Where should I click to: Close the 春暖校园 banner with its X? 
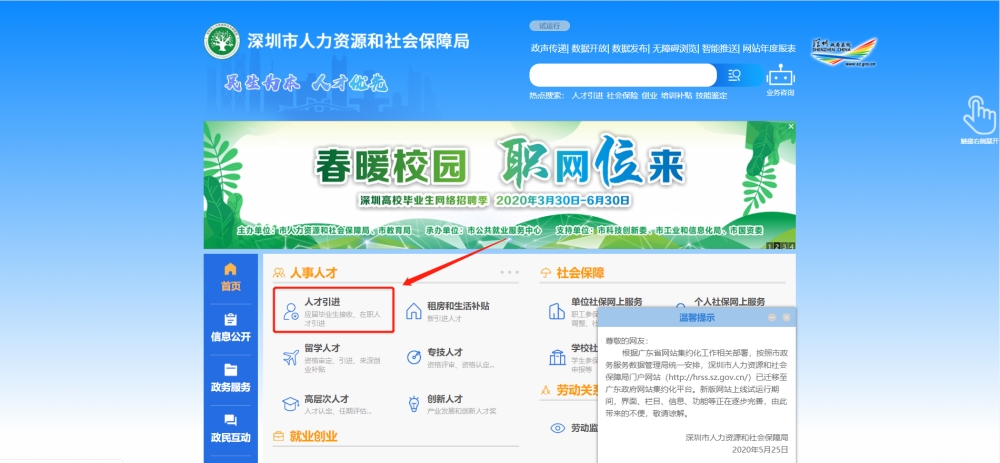(791, 126)
